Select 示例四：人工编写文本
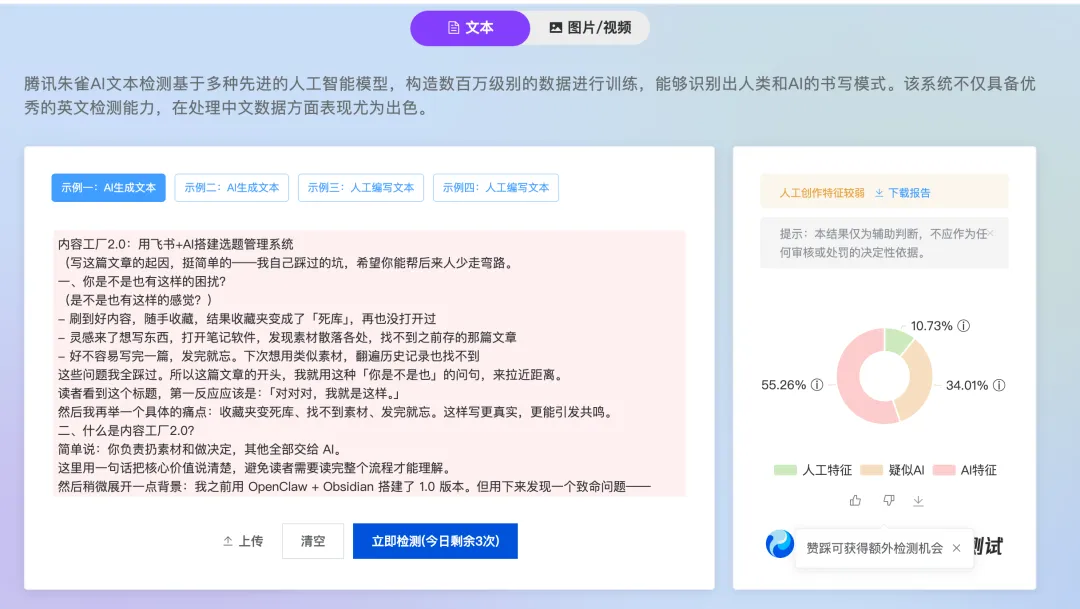 (496, 187)
